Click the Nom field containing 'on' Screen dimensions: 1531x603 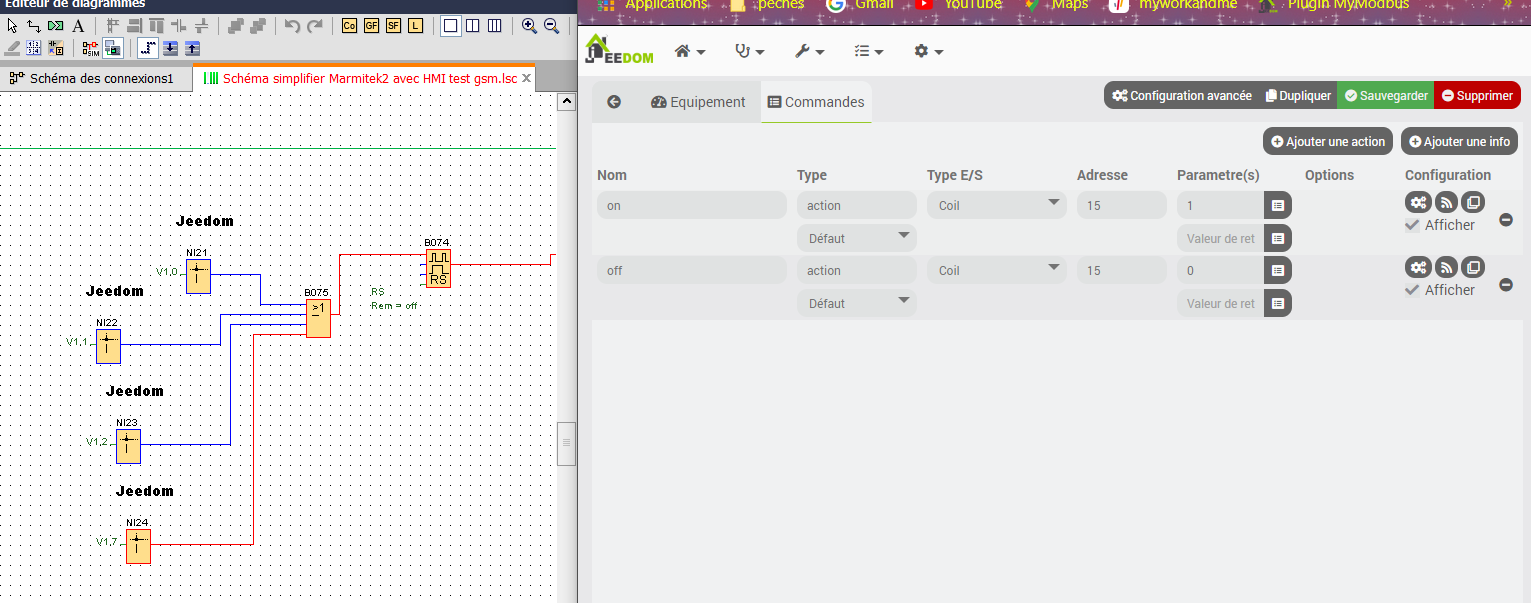pyautogui.click(x=692, y=205)
